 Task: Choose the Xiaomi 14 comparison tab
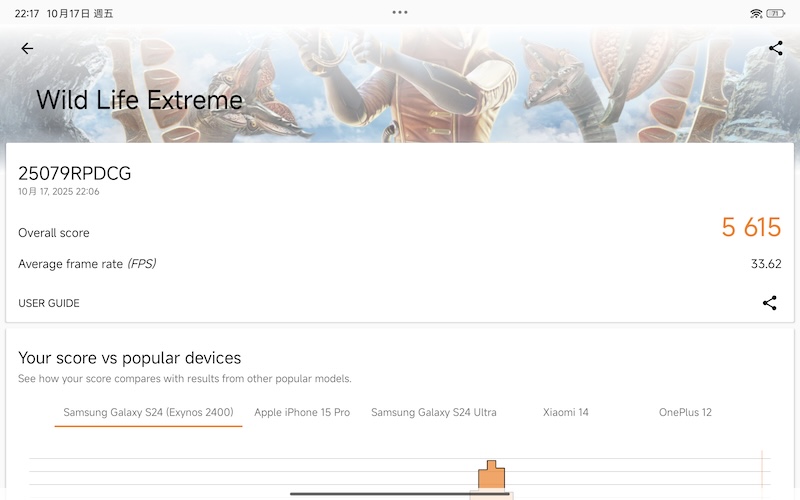coord(566,412)
